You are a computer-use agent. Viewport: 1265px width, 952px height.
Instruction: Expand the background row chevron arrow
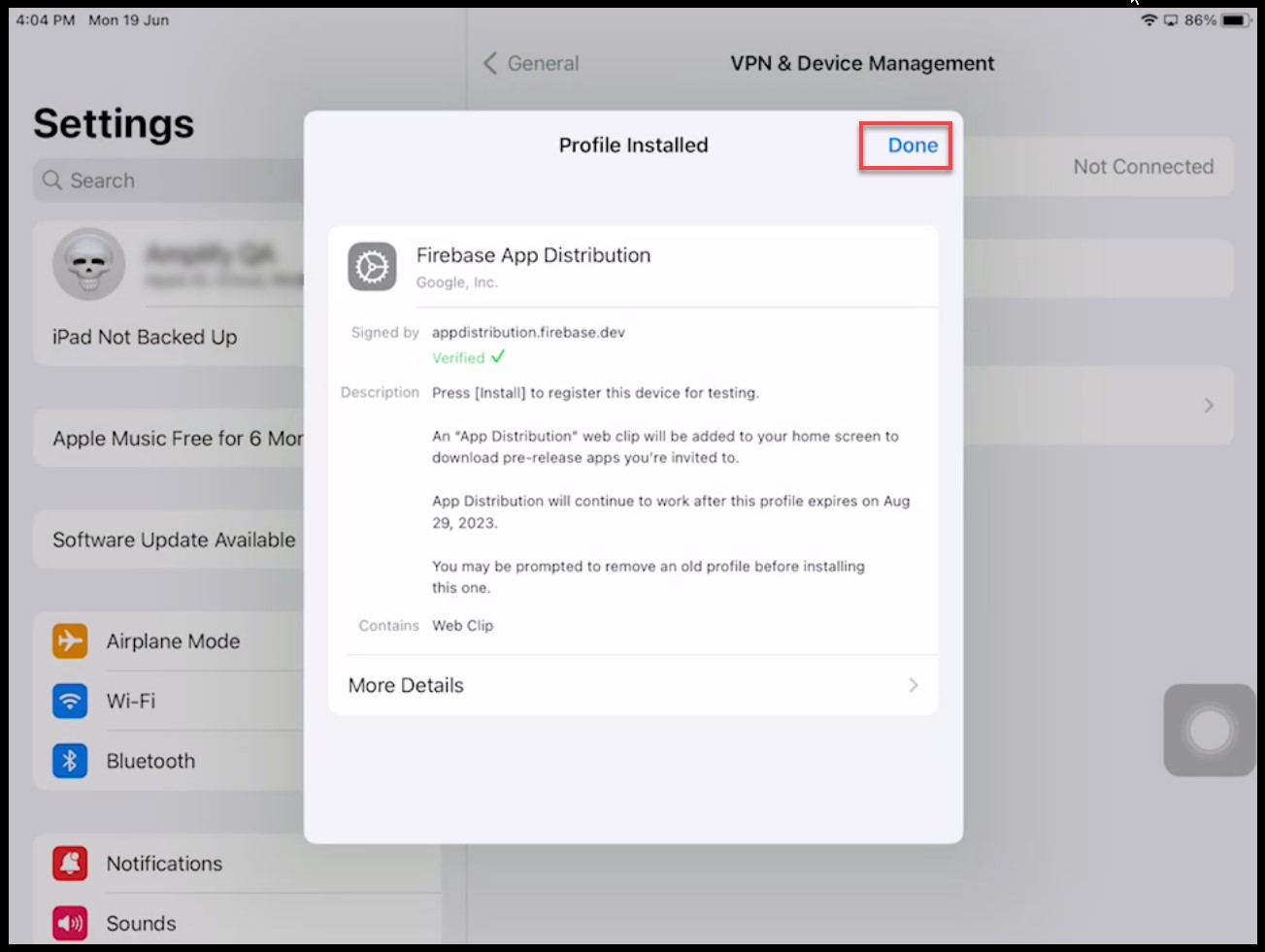1209,405
